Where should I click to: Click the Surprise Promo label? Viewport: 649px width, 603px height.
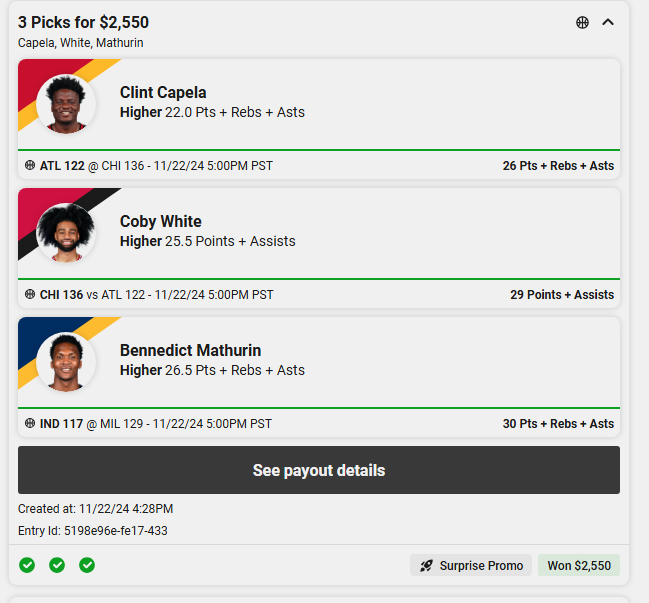tap(481, 565)
